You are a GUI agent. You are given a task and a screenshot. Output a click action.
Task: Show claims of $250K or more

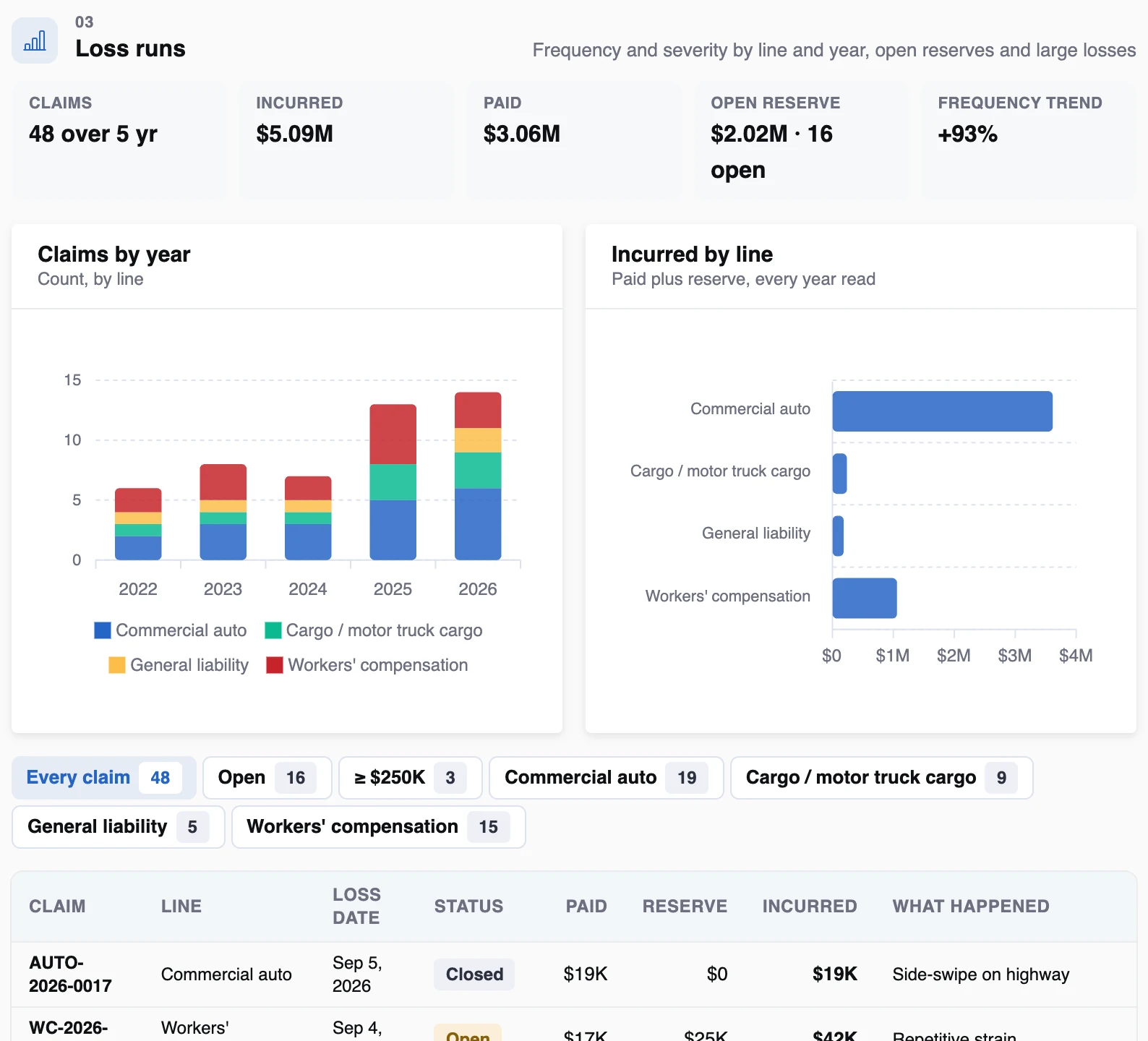[x=410, y=778]
